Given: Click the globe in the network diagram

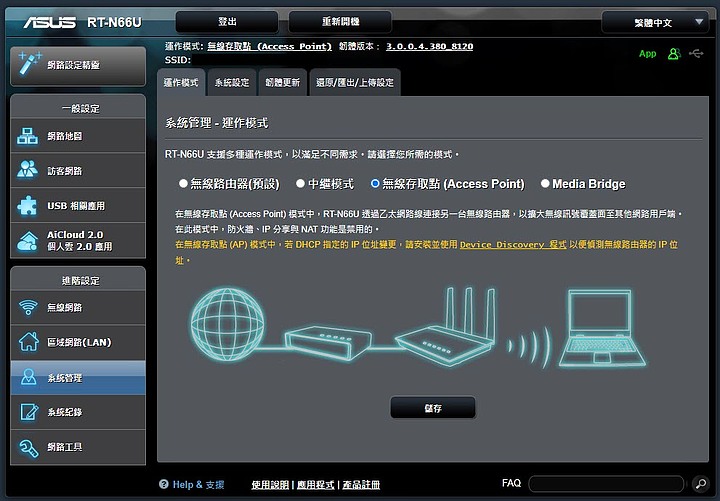Looking at the screenshot, I should (227, 323).
